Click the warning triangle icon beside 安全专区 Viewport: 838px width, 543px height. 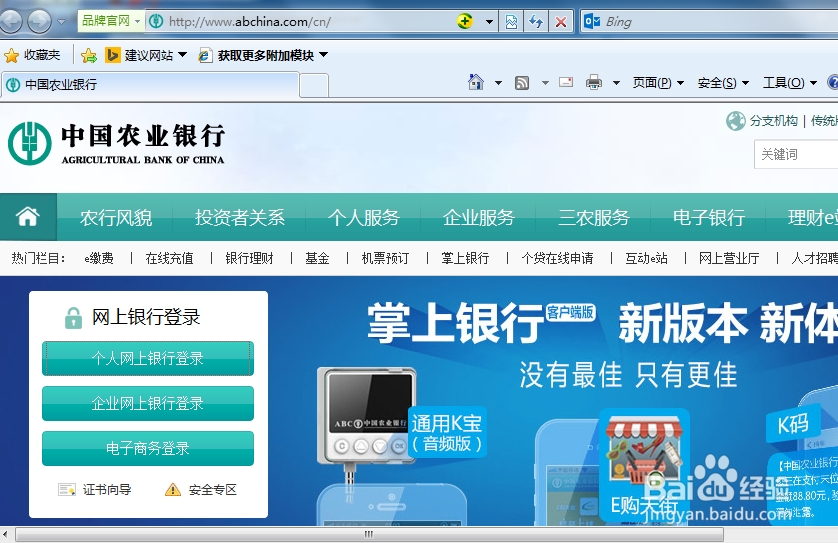pos(173,490)
